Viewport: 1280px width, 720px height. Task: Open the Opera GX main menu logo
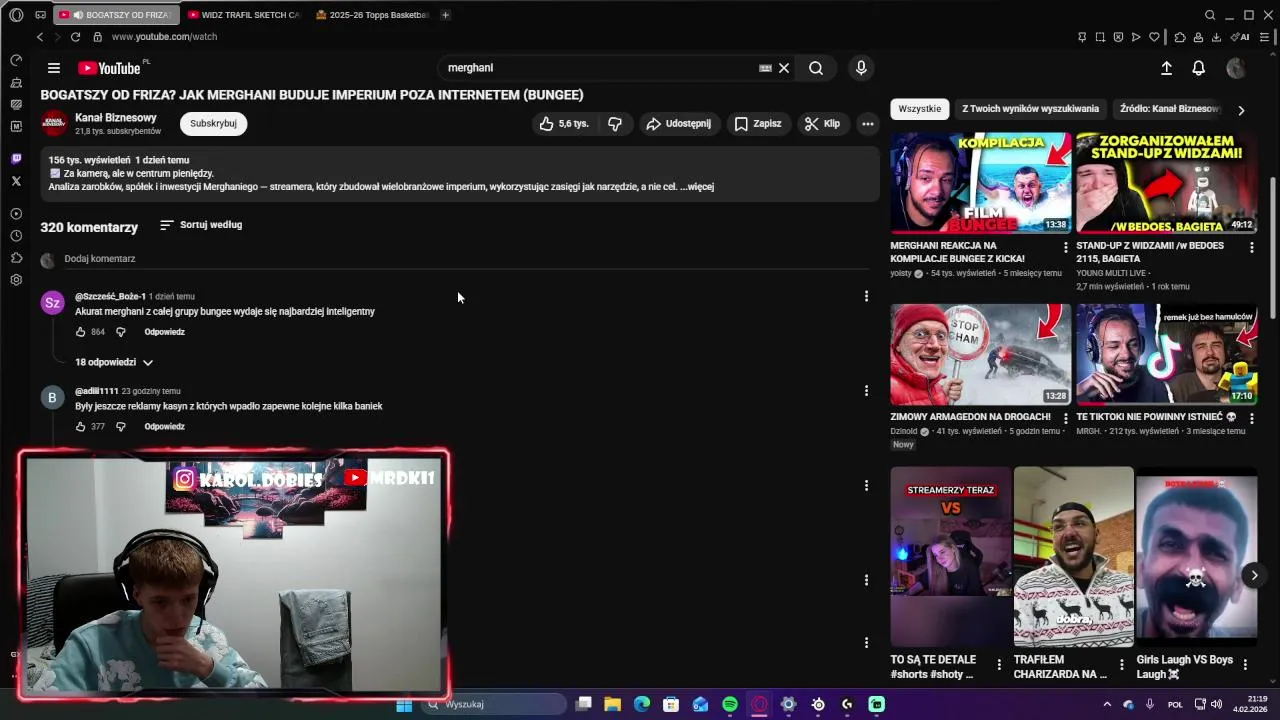click(16, 15)
